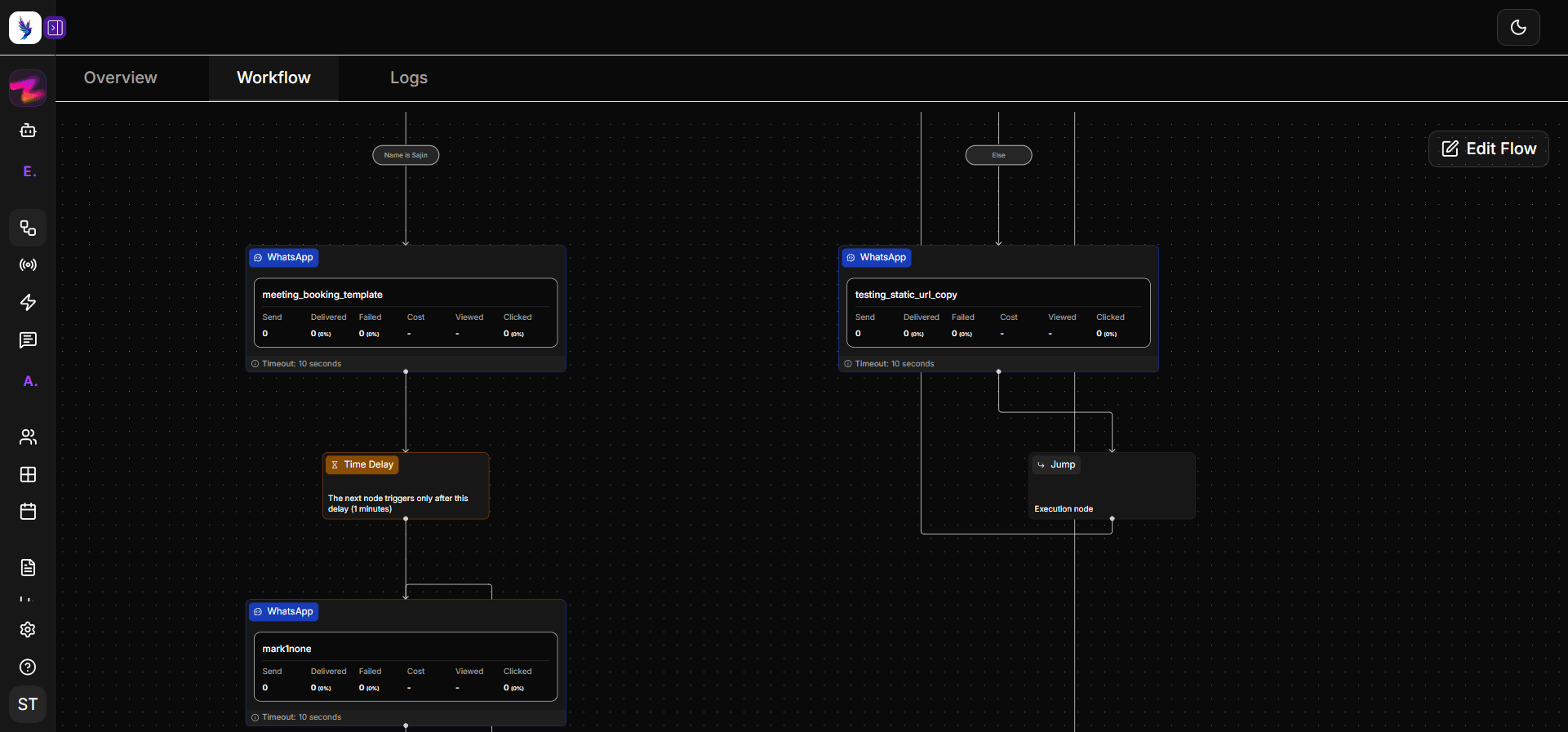Screen dimensions: 1568x732
Task: Click the help question mark icon
Action: click(28, 668)
